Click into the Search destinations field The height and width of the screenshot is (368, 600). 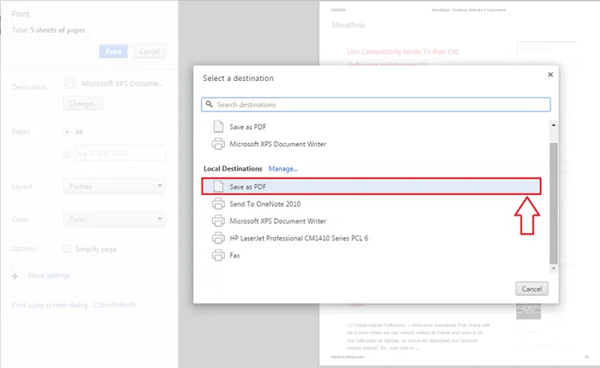[x=376, y=104]
